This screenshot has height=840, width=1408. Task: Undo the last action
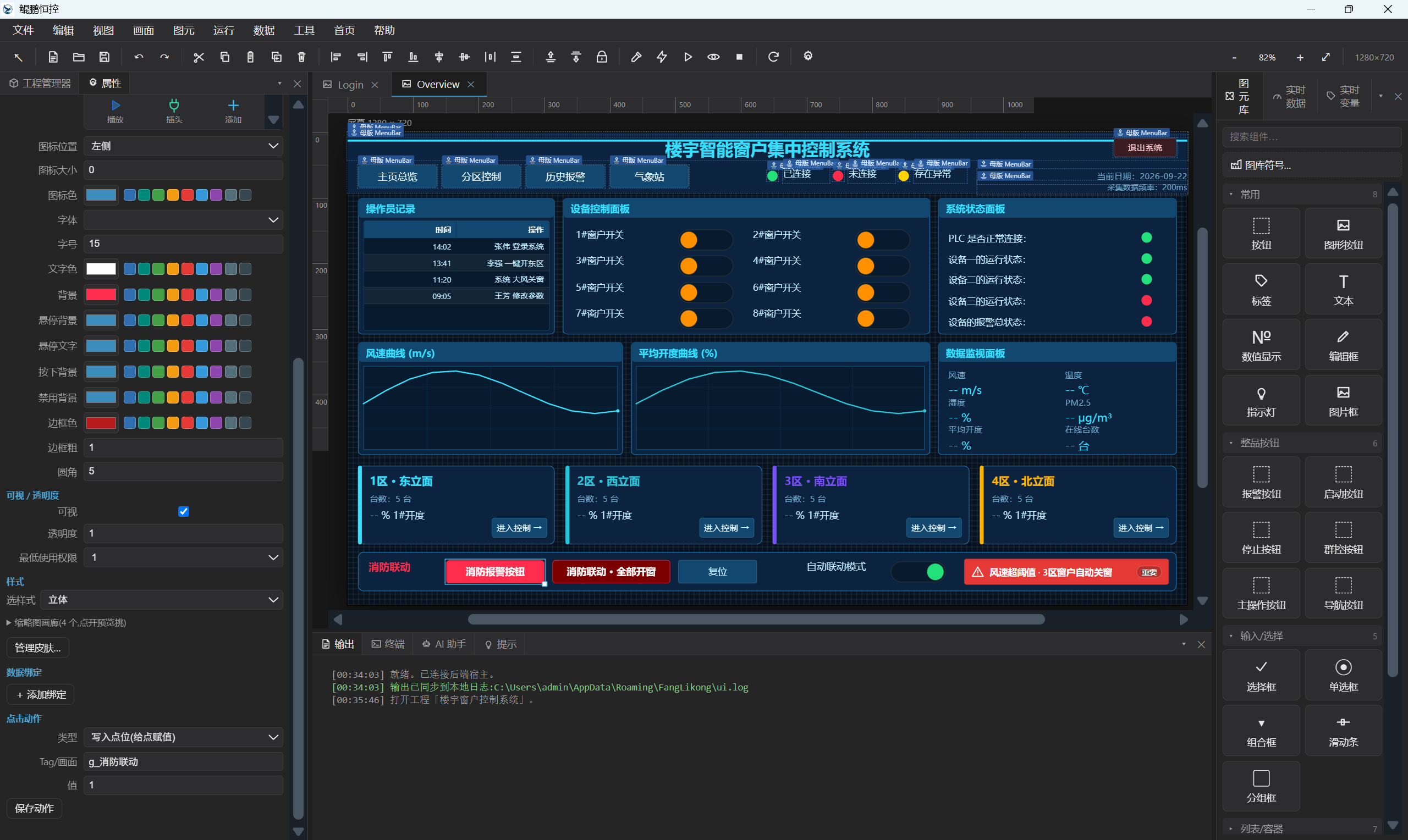(x=139, y=57)
